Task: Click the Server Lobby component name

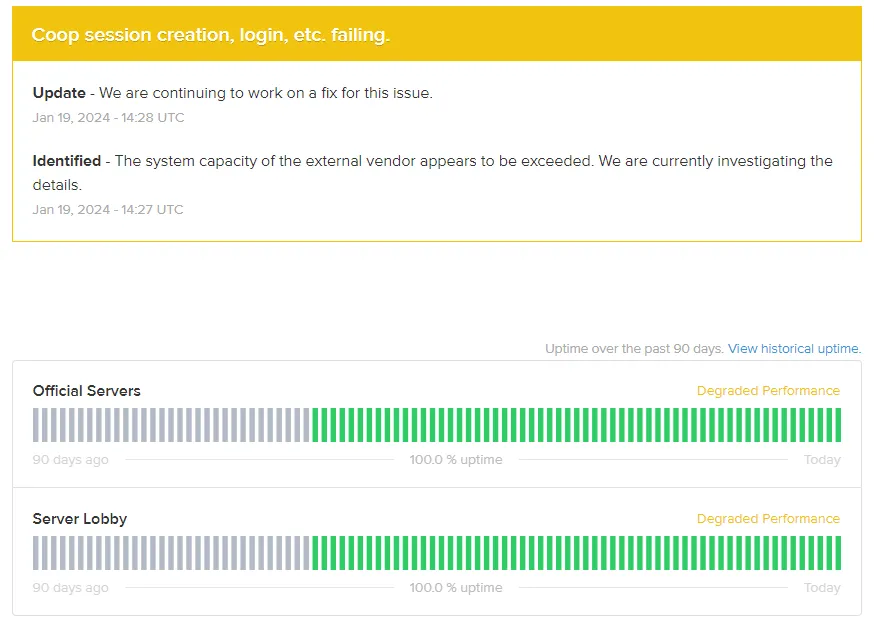Action: point(80,519)
